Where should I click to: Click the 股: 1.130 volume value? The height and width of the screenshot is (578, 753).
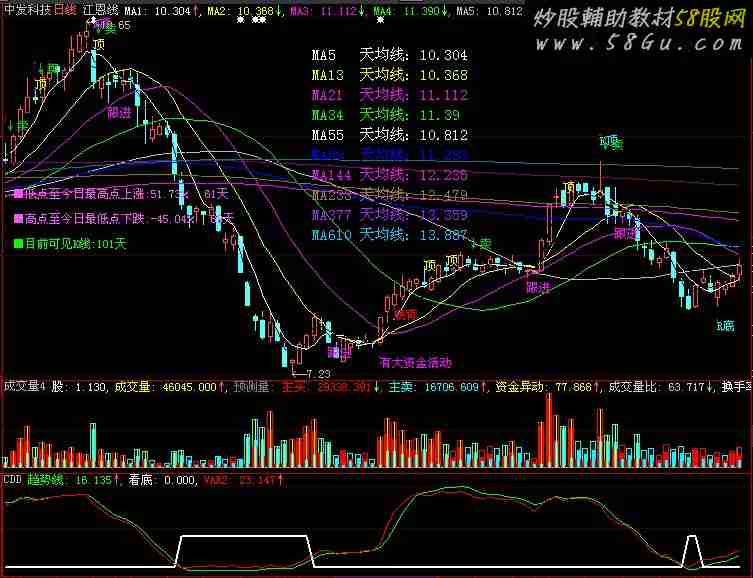click(77, 386)
